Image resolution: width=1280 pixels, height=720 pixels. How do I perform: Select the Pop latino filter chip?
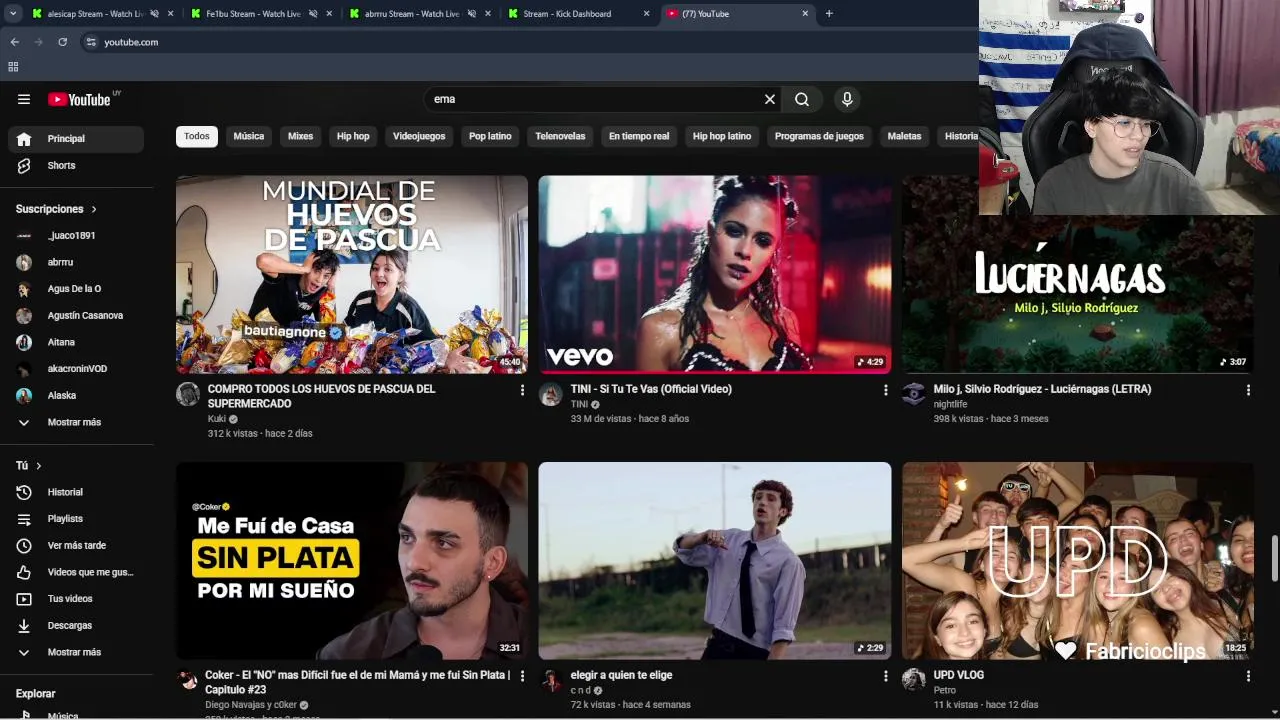click(x=490, y=136)
